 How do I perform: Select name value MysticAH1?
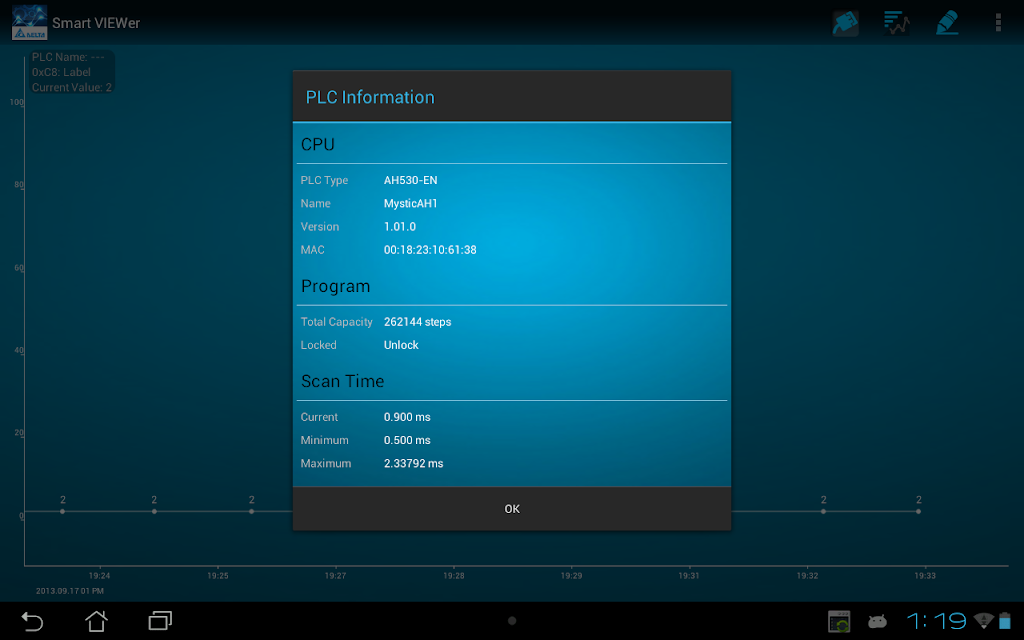click(x=410, y=204)
